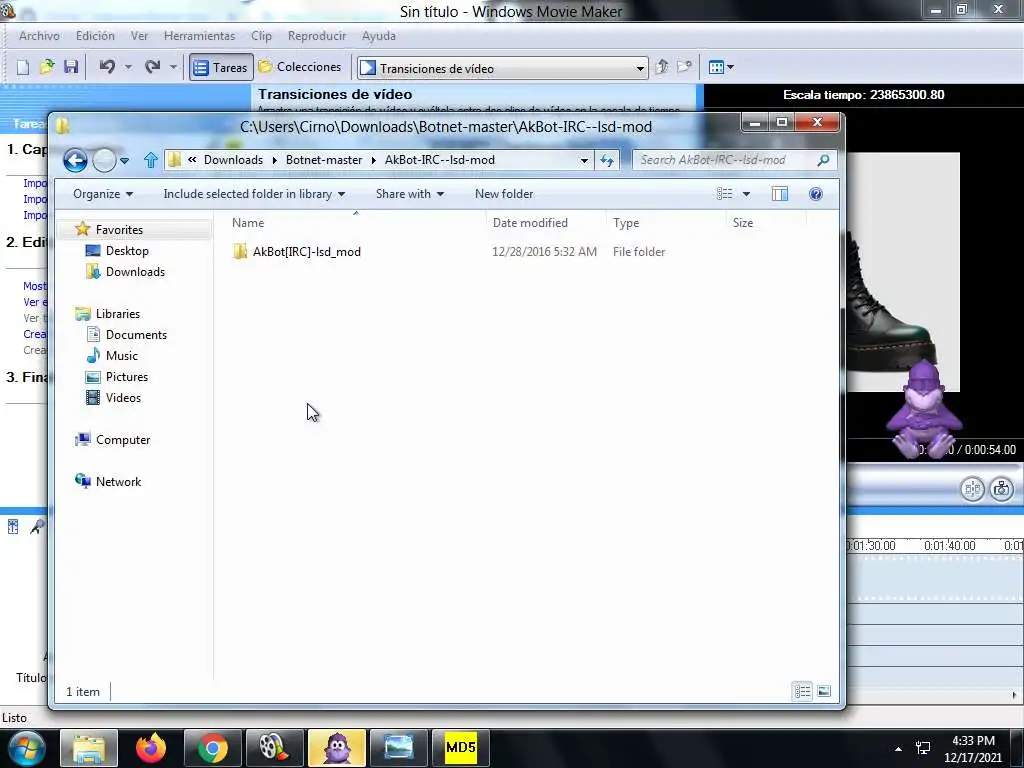
Task: Select Computer in the navigation pane
Action: click(123, 440)
